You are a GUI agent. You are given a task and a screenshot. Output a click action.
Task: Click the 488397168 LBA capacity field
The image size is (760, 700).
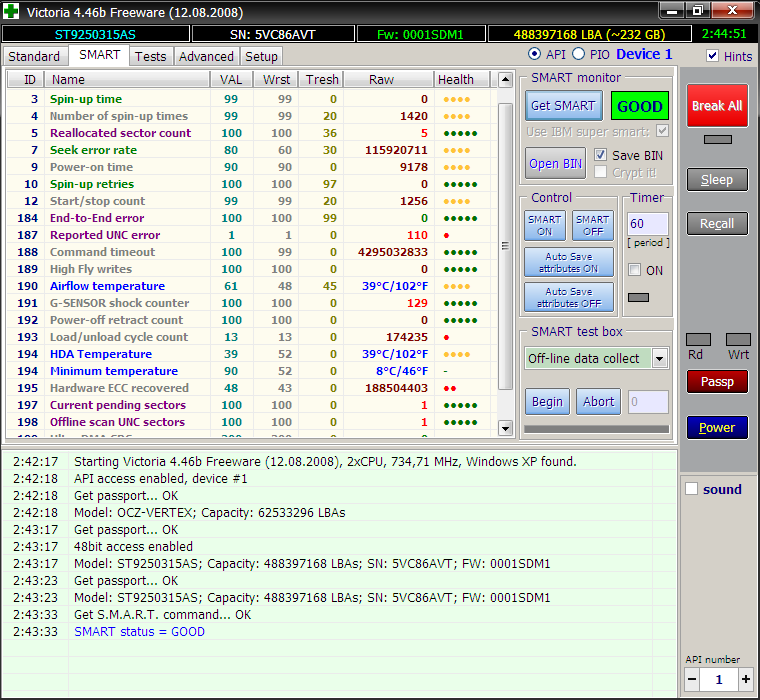click(589, 34)
